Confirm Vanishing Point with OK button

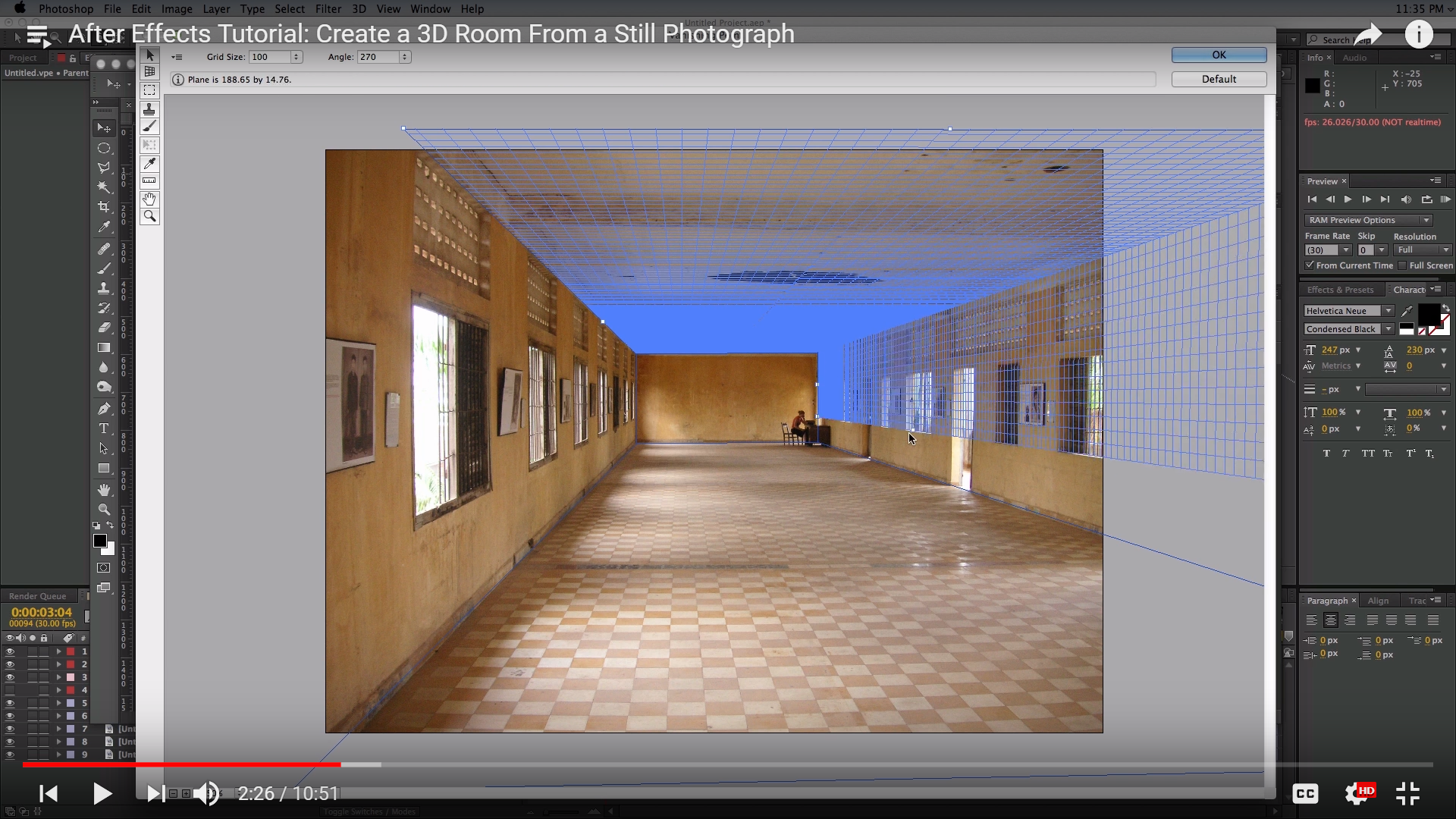tap(1219, 55)
